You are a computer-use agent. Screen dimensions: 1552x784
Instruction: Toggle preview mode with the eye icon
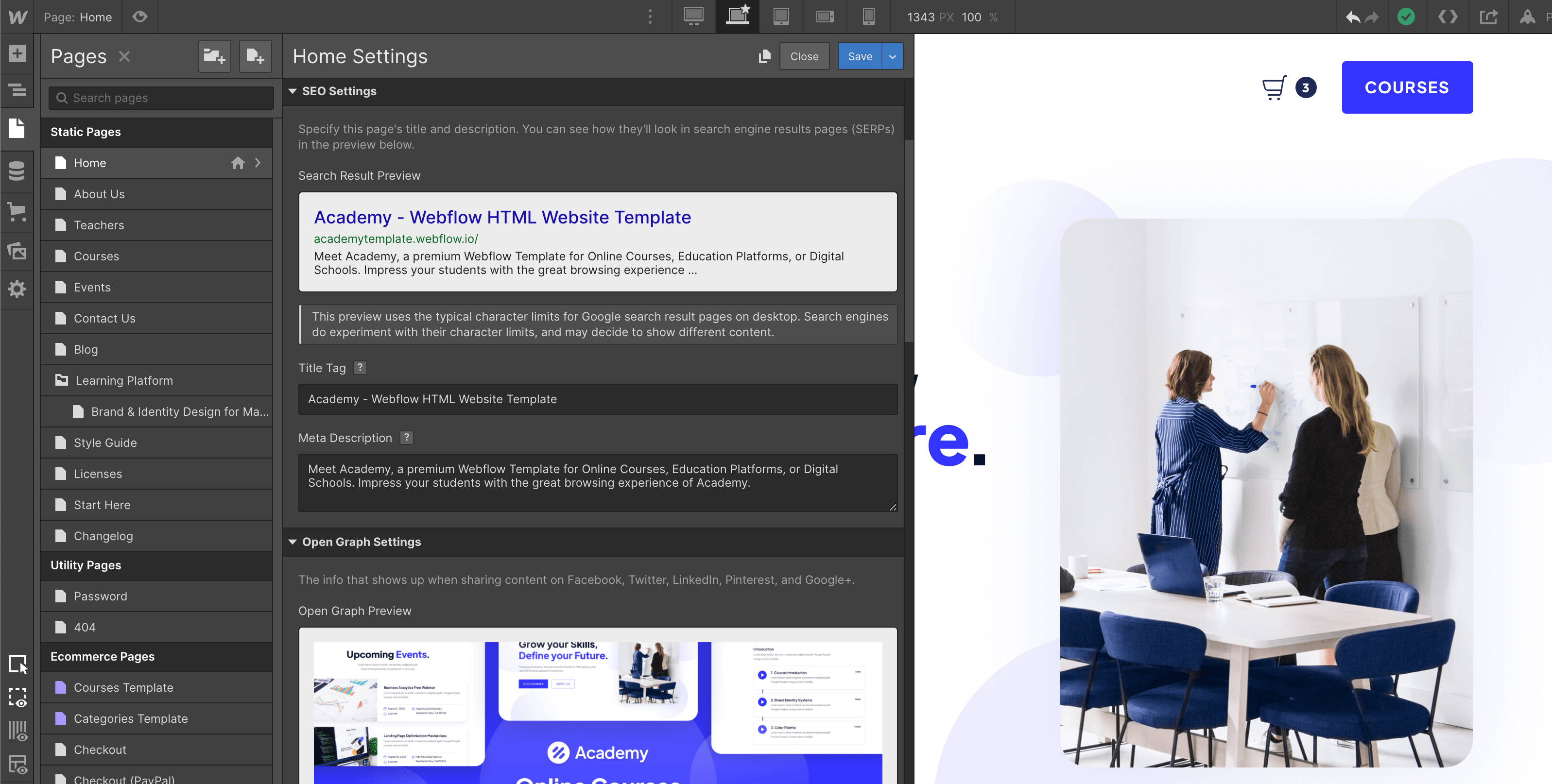click(x=140, y=17)
